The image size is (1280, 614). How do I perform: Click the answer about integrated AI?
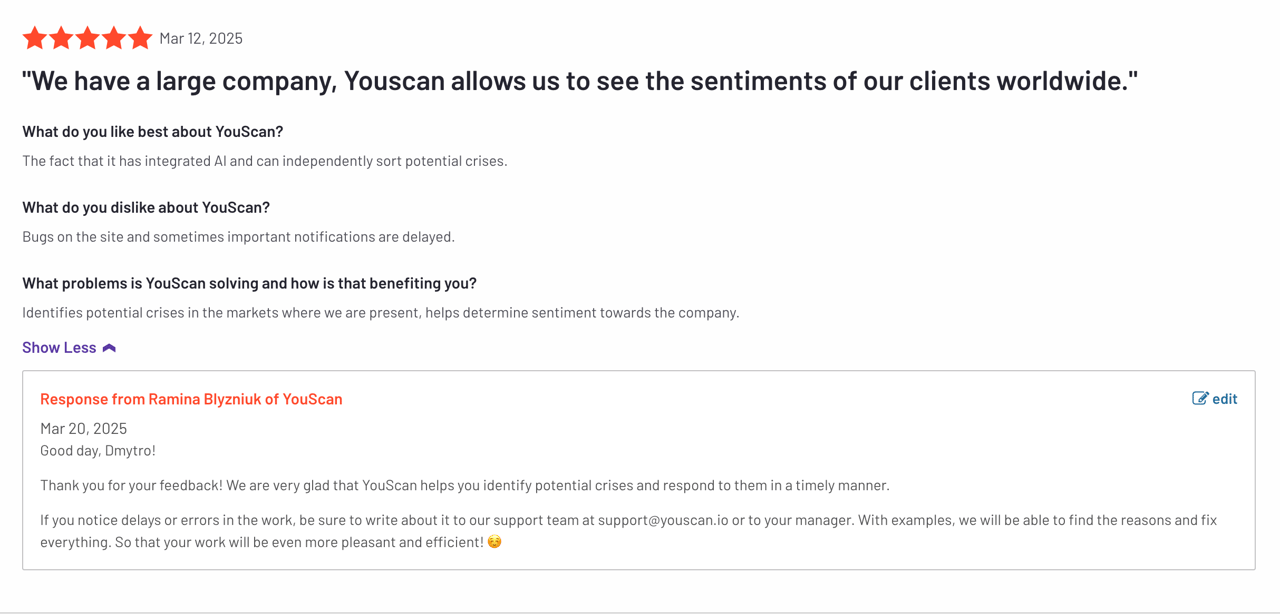pos(264,160)
